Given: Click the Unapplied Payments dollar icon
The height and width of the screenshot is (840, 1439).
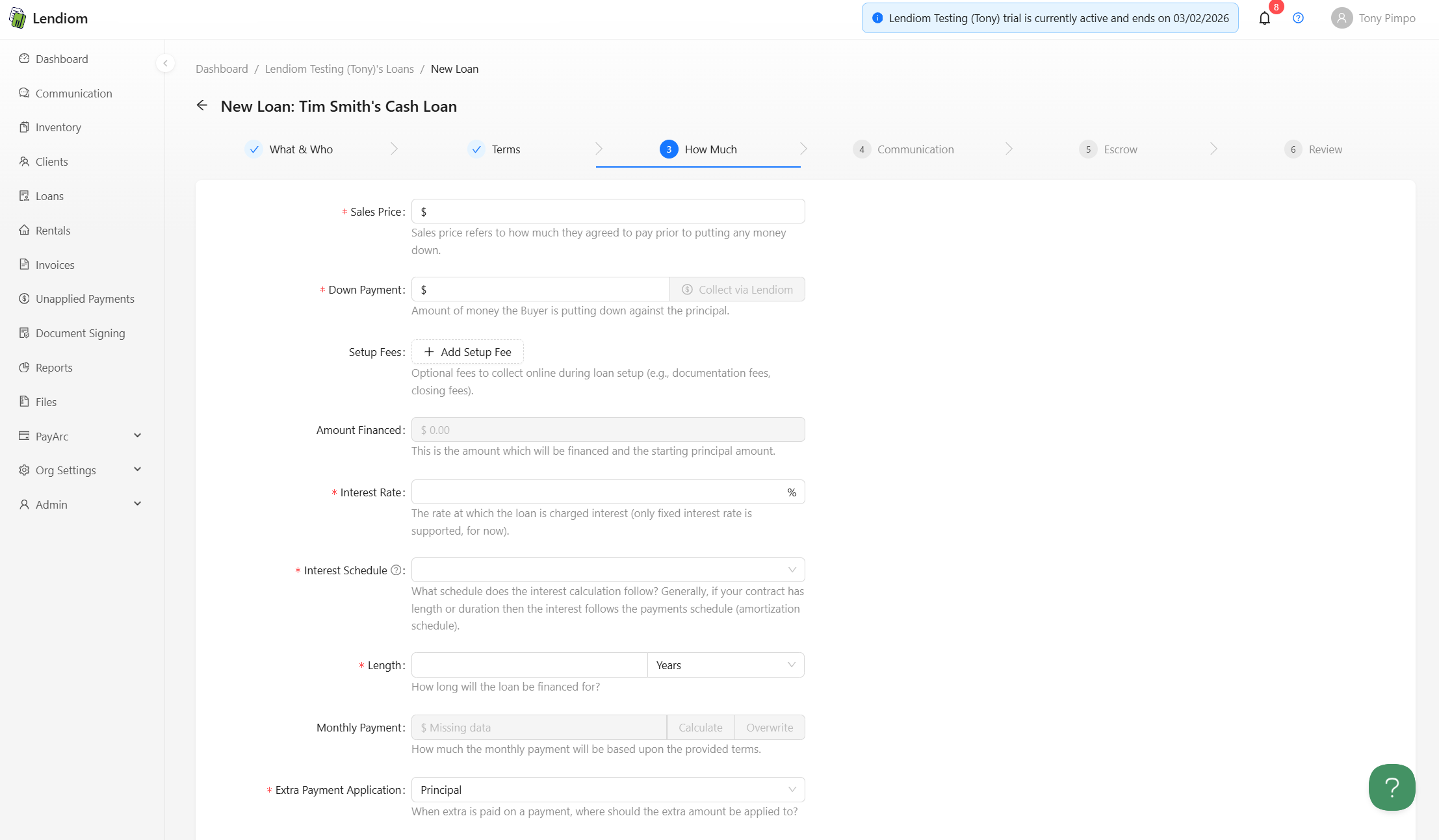Looking at the screenshot, I should point(24,298).
